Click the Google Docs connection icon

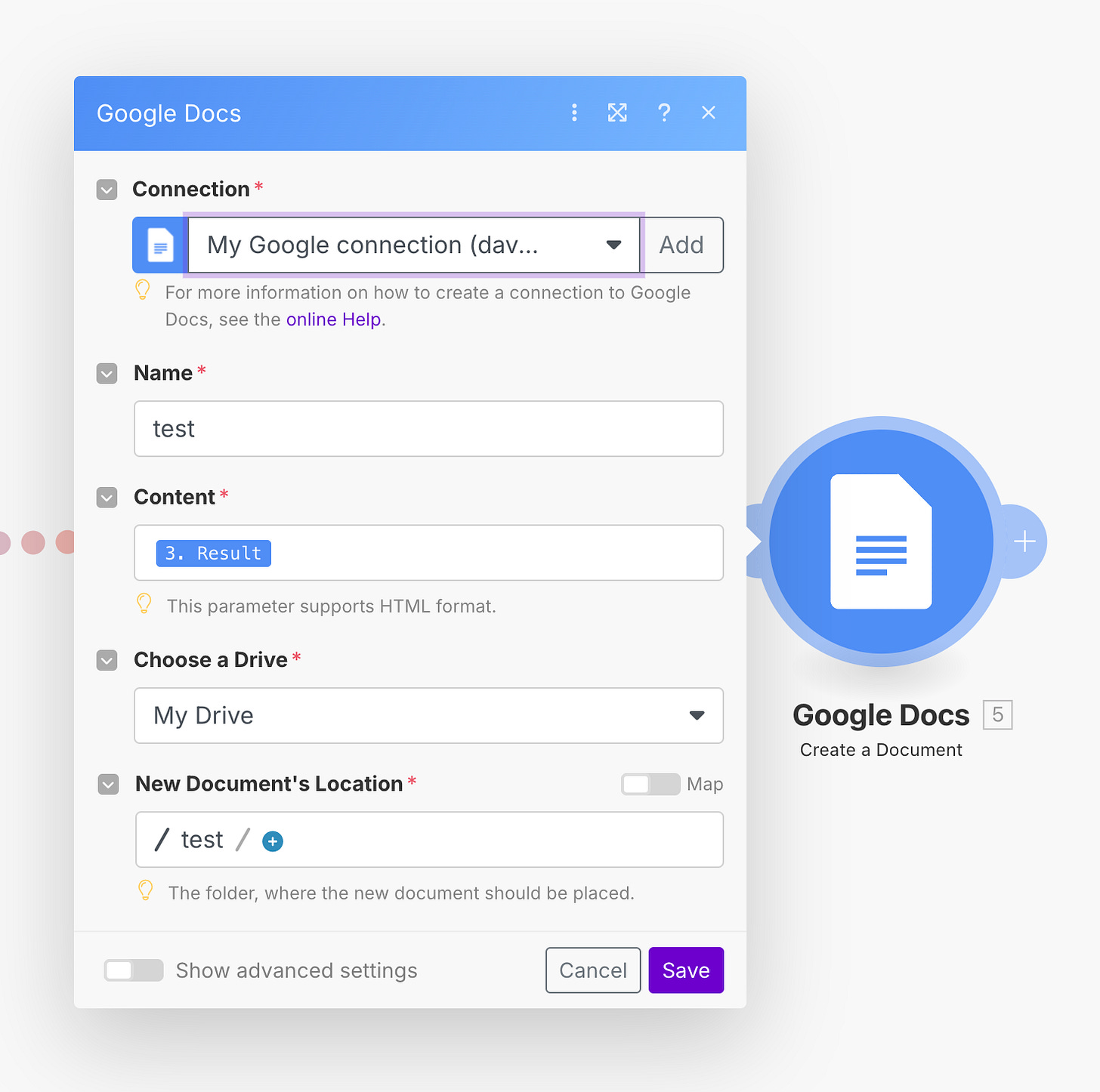click(x=159, y=245)
